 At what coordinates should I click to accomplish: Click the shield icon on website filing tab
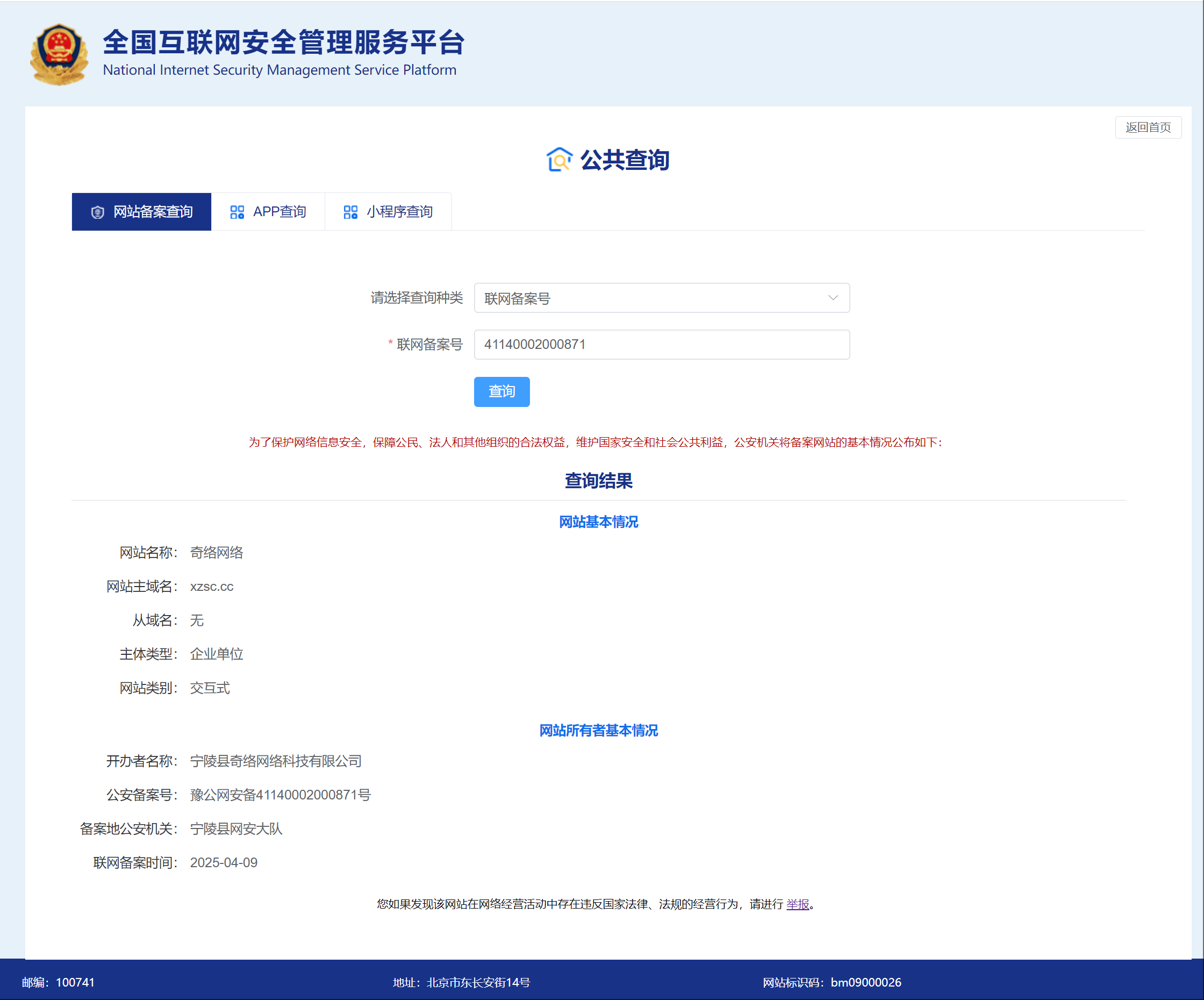click(97, 212)
